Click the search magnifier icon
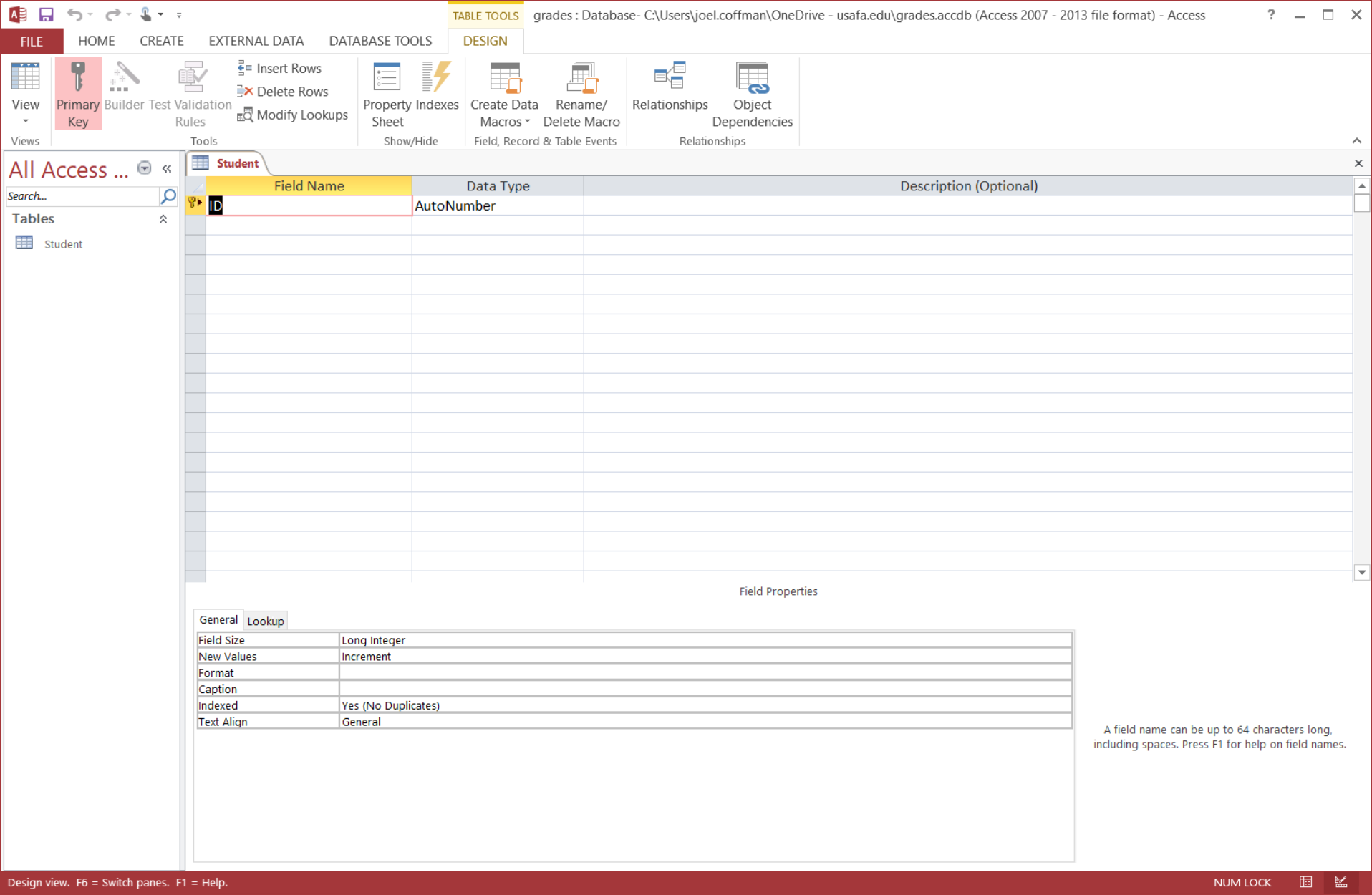This screenshot has width=1372, height=895. 168,196
